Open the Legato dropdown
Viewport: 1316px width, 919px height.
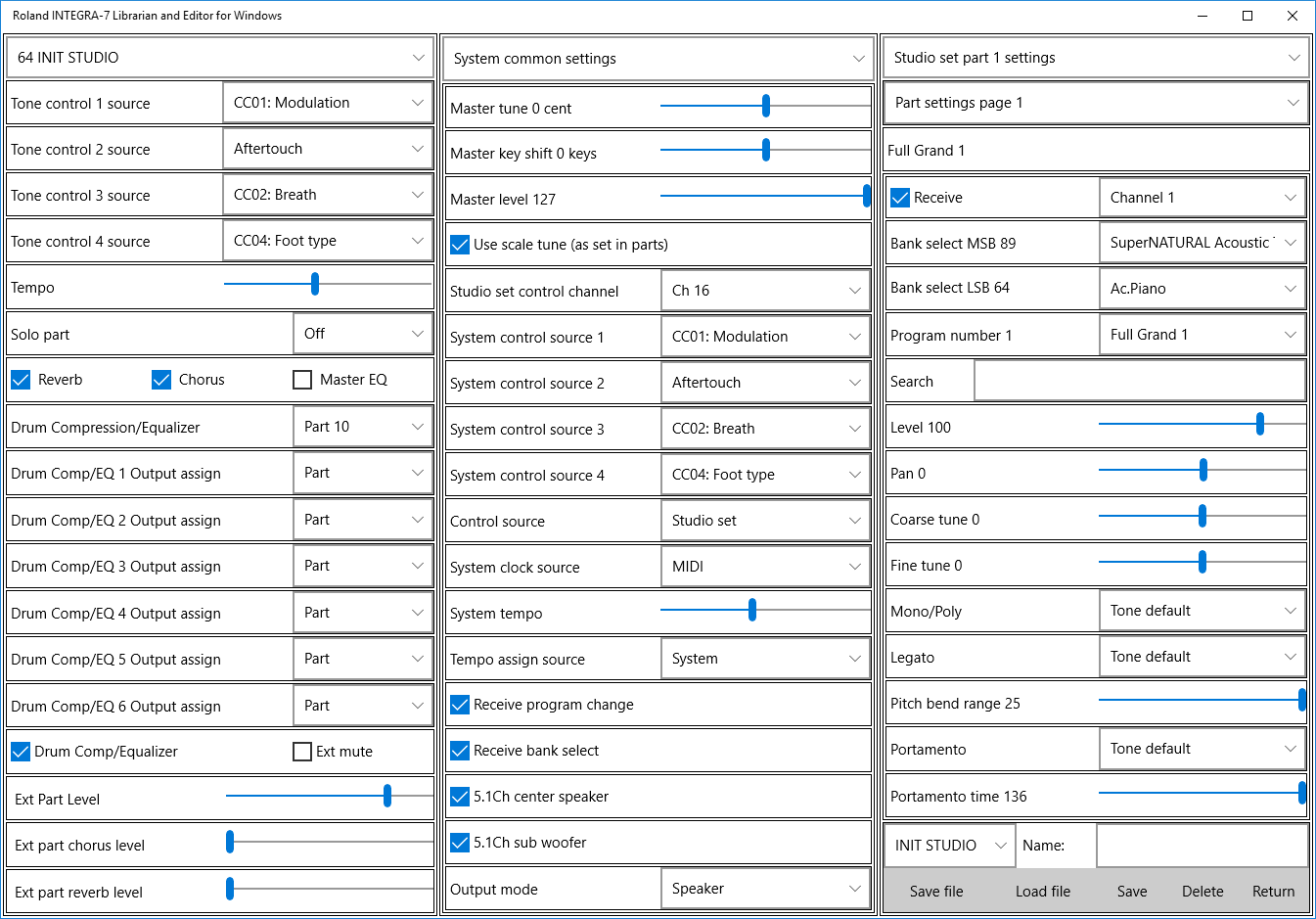click(x=1203, y=657)
